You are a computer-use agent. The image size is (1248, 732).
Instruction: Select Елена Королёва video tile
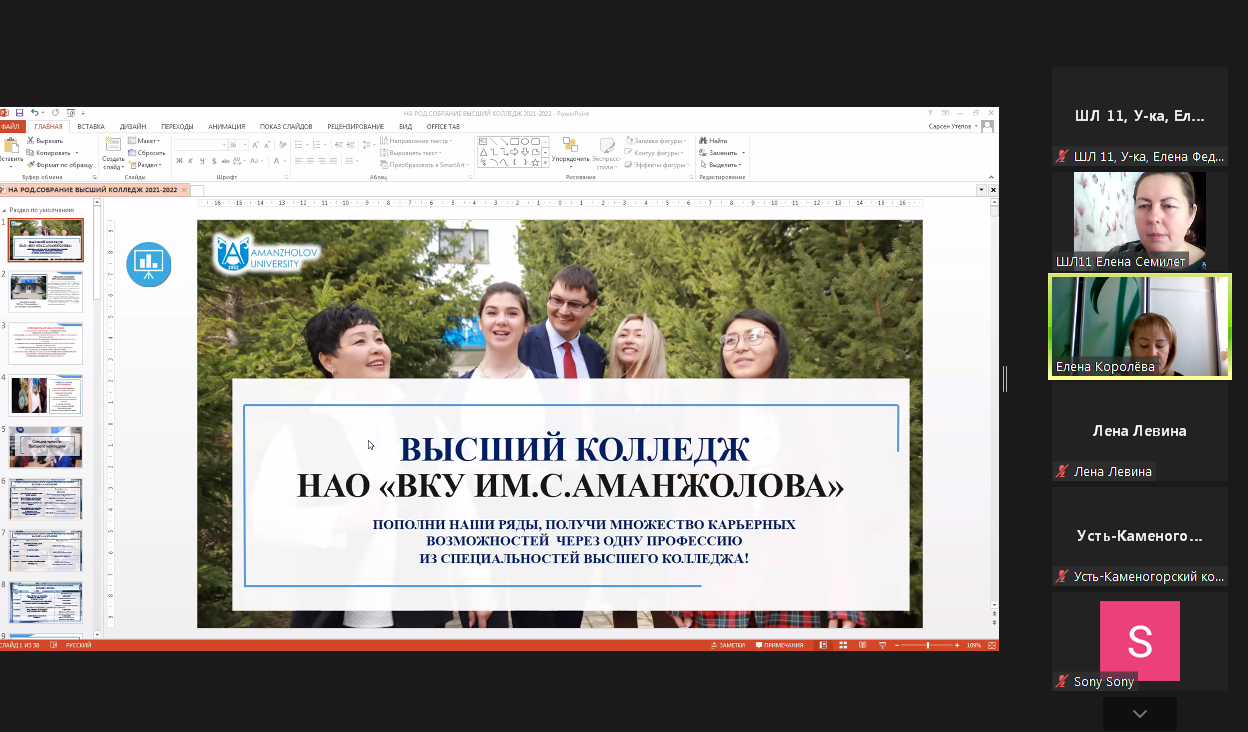(x=1140, y=327)
